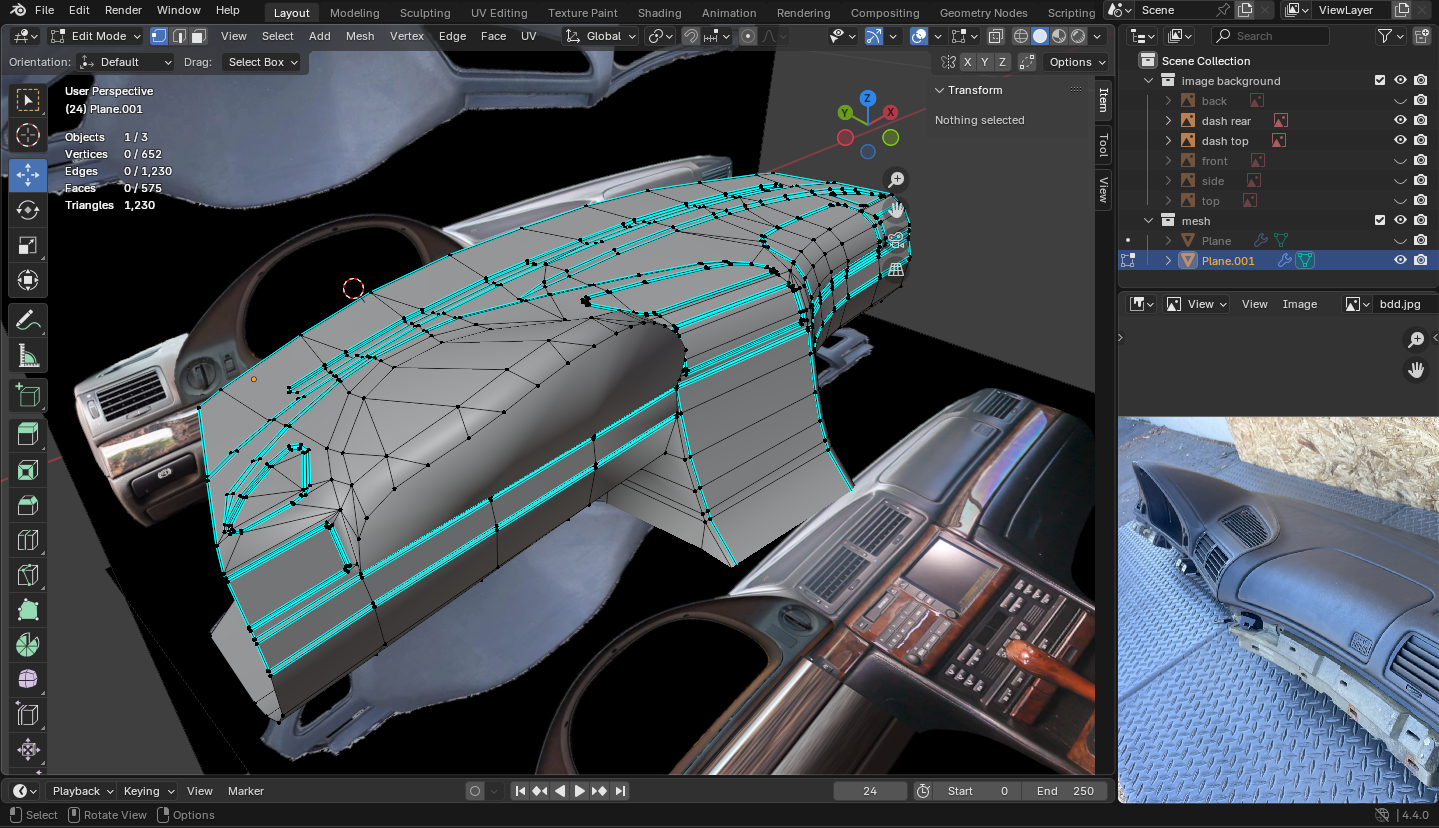Select the Scale tool
This screenshot has width=1439, height=828.
28,245
